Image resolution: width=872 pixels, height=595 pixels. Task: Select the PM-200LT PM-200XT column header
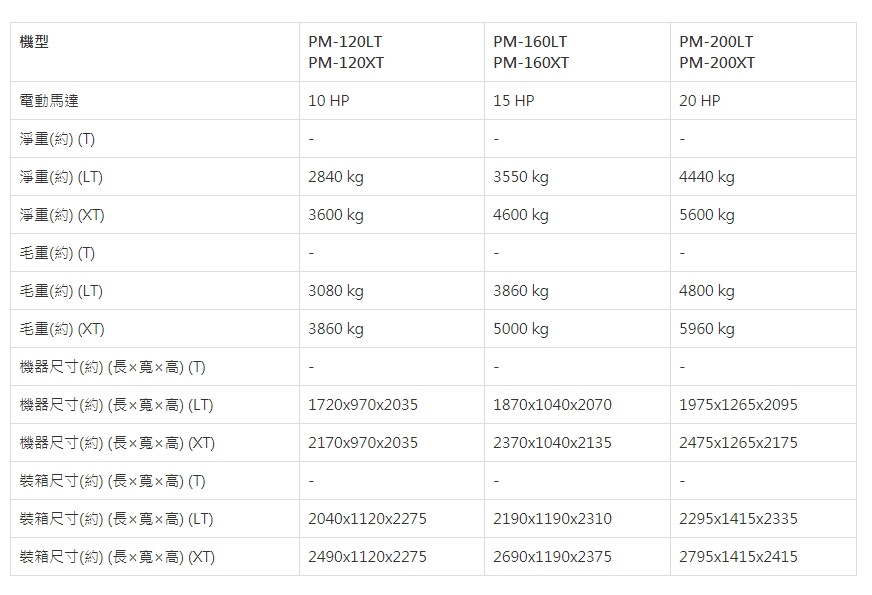pyautogui.click(x=717, y=52)
